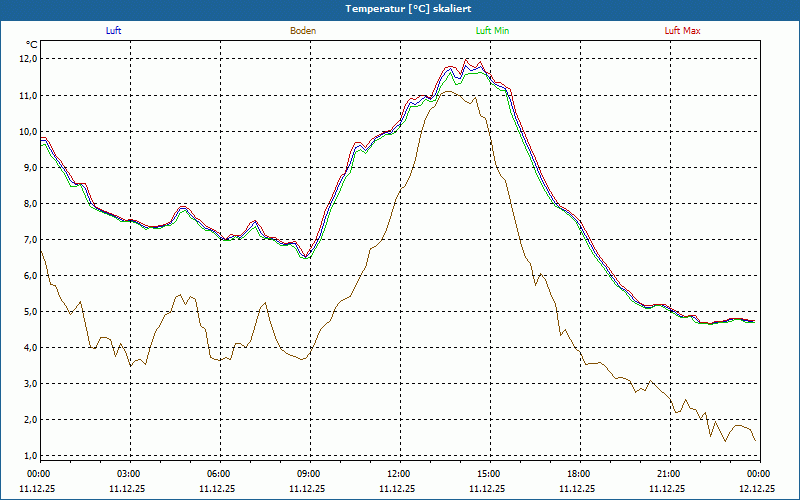
Task: Pick the 18:00 time axis label
Action: [x=579, y=474]
